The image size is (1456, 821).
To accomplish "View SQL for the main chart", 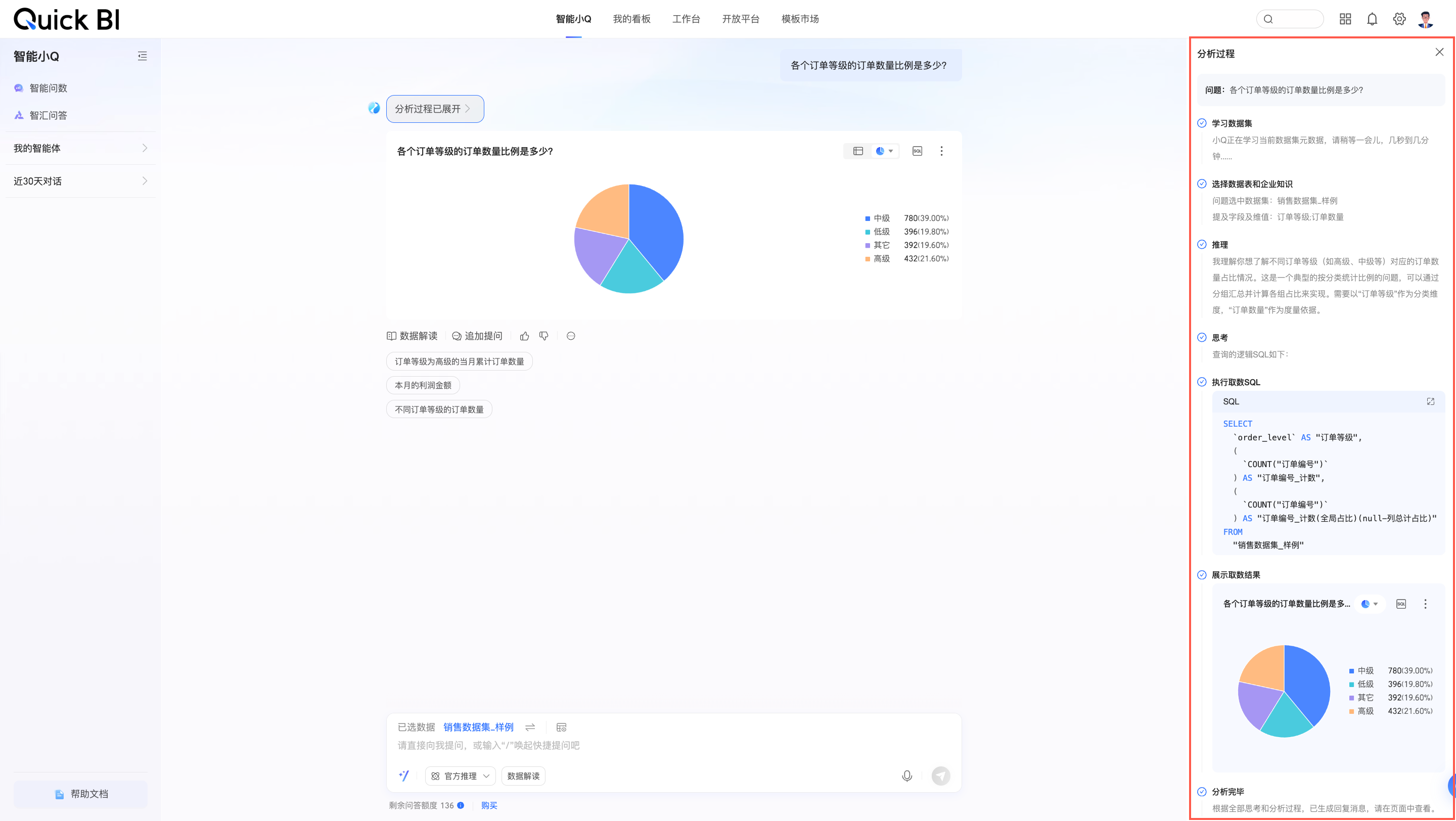I will [918, 151].
